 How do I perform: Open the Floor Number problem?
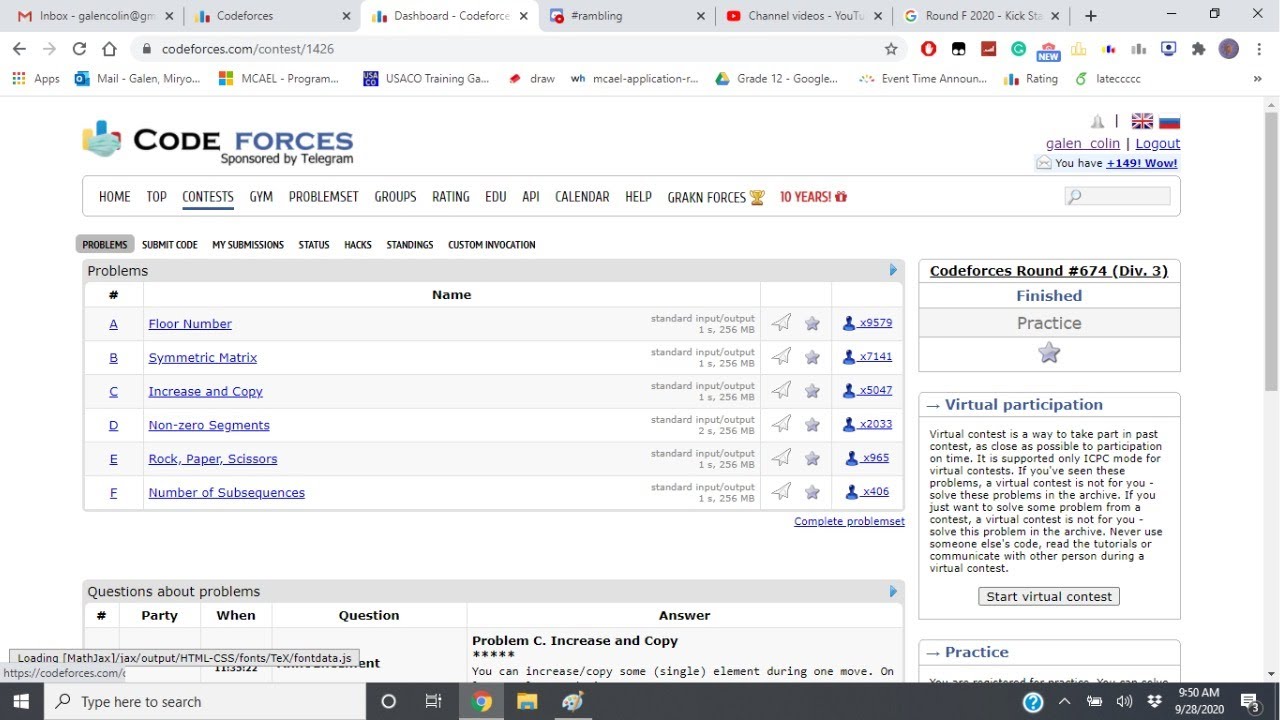coord(190,324)
